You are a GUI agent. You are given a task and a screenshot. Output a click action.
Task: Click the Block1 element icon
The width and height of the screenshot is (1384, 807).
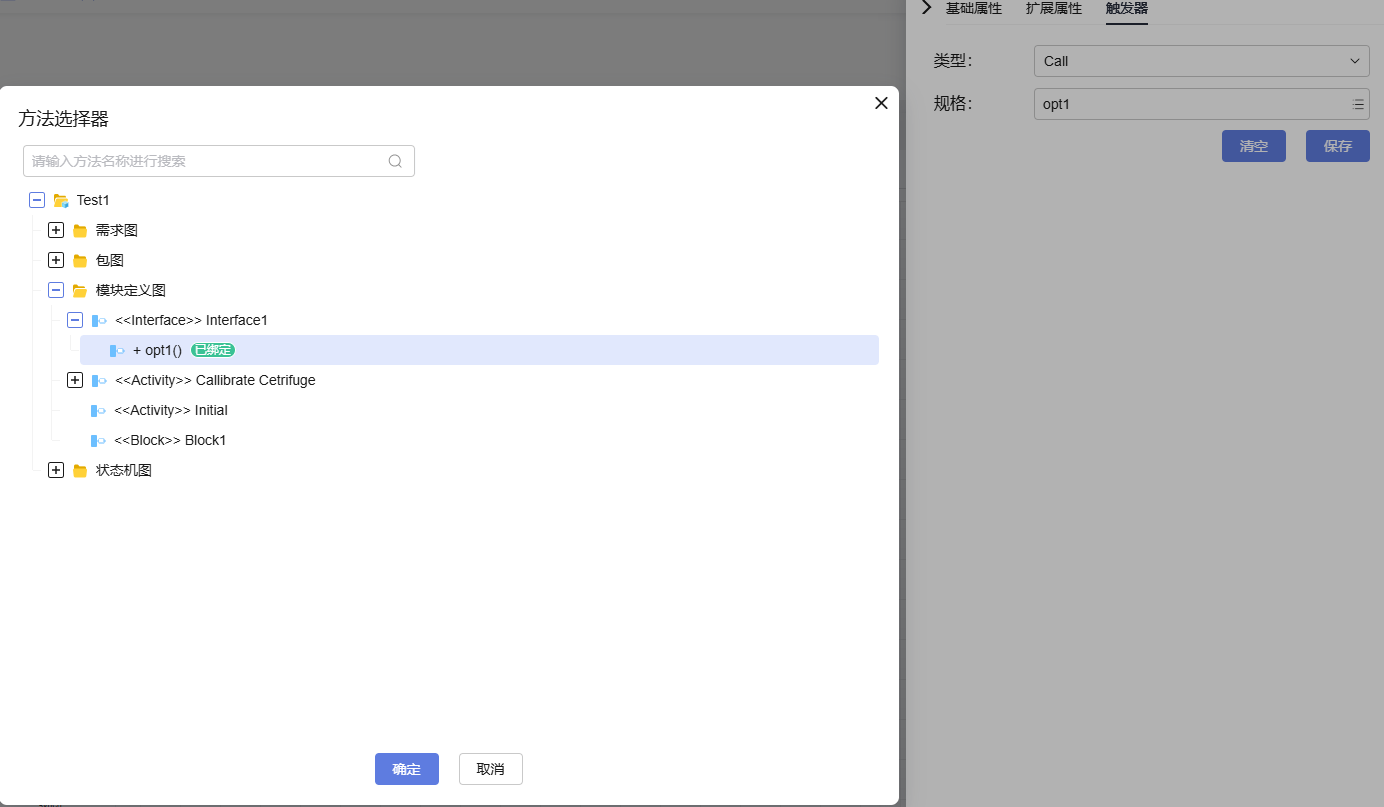point(98,441)
